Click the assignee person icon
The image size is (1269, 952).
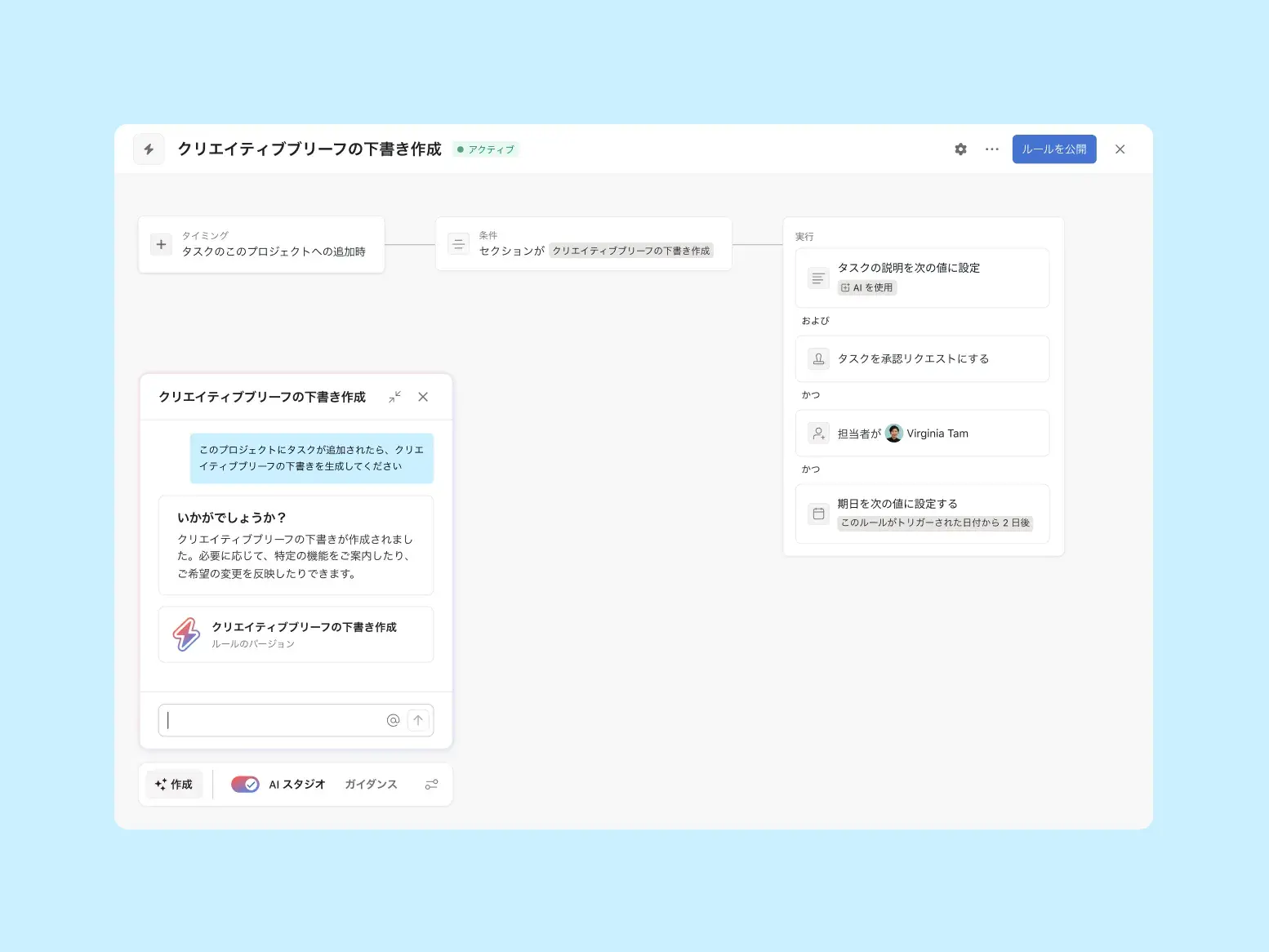point(818,433)
